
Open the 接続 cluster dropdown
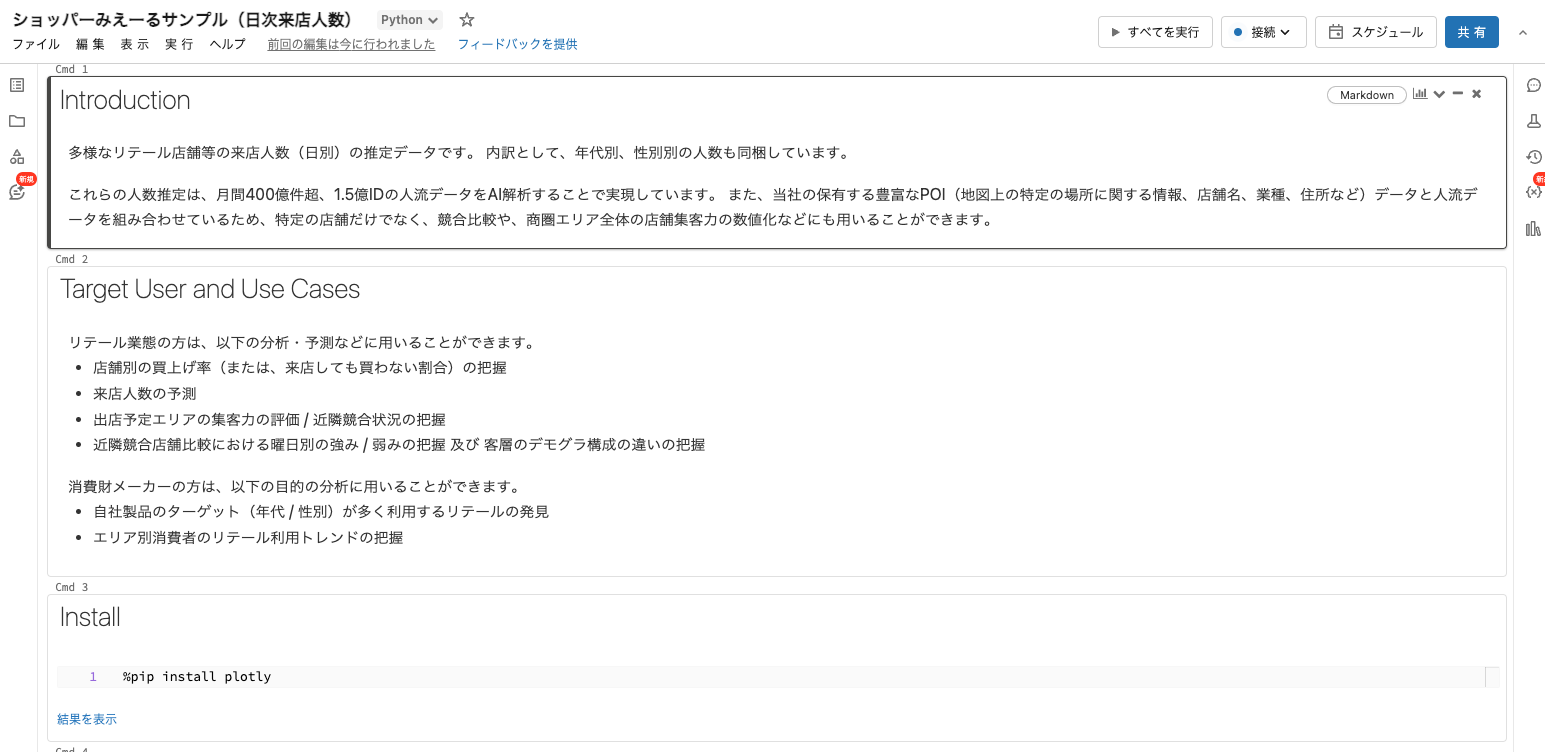coord(1263,31)
